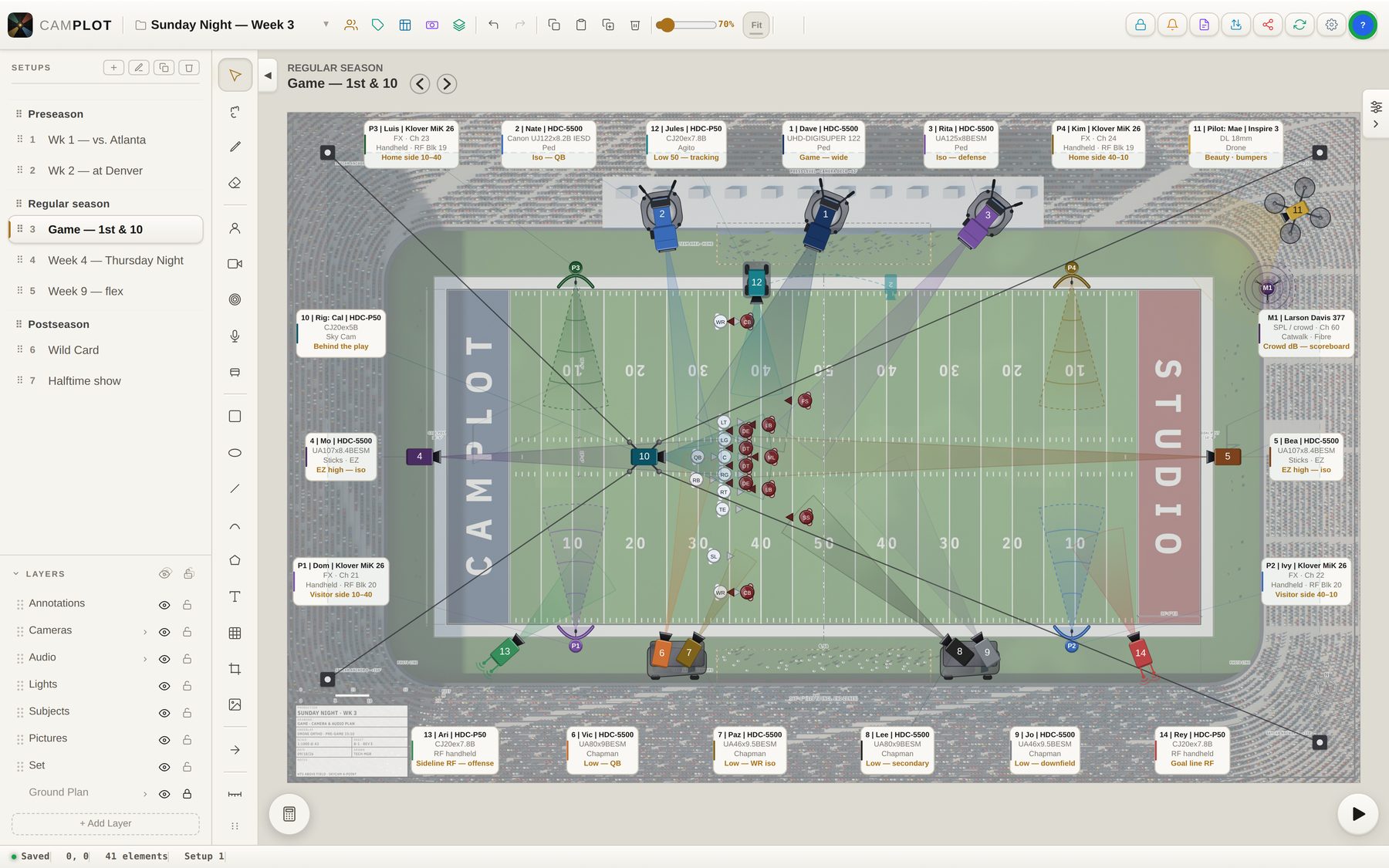
Task: Select the camera 1 Dave label card
Action: coord(823,144)
